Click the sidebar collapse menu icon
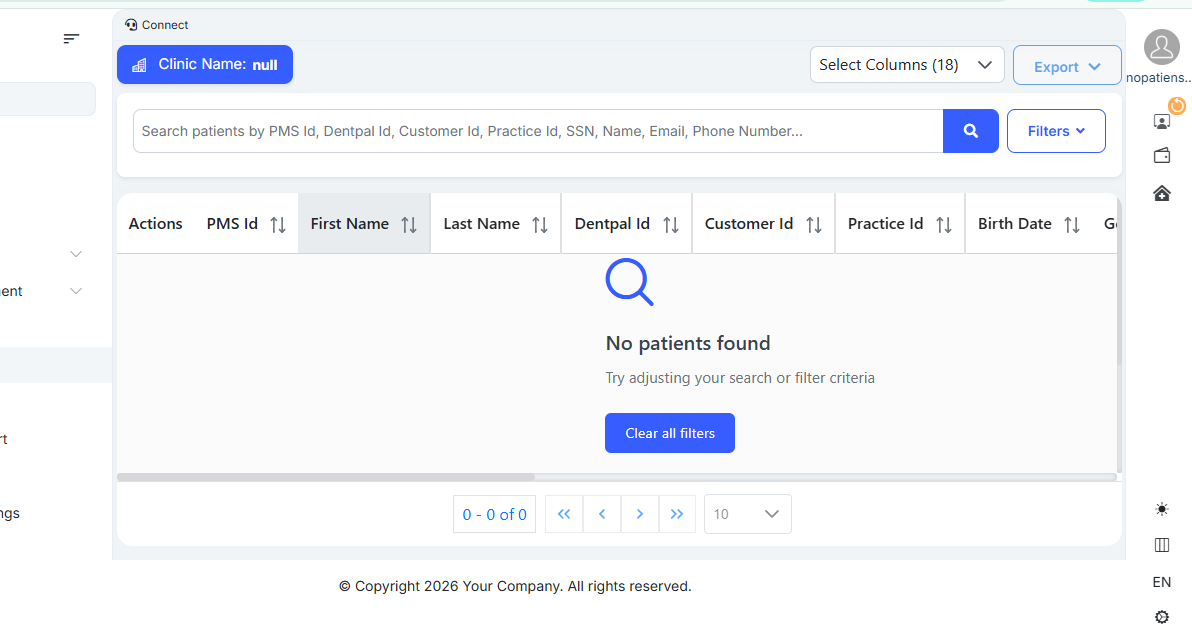Screen dimensions: 1192x641 [71, 39]
